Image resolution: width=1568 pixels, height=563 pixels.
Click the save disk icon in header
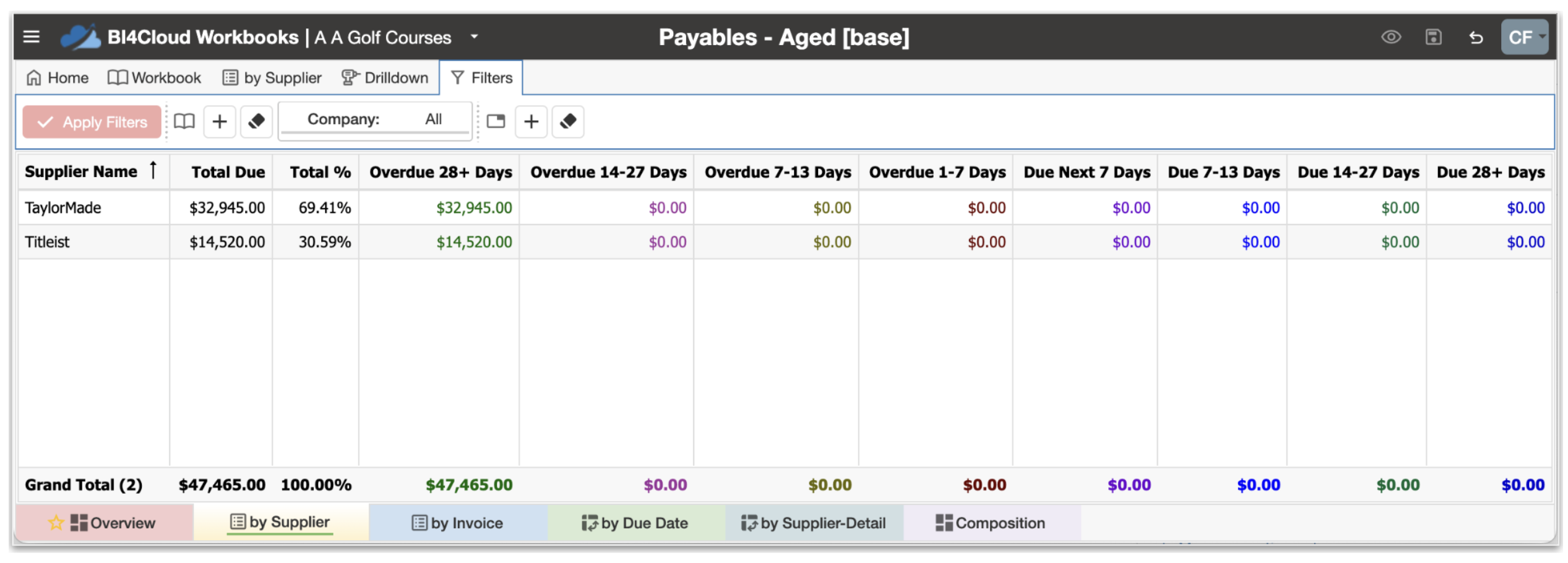click(x=1433, y=37)
